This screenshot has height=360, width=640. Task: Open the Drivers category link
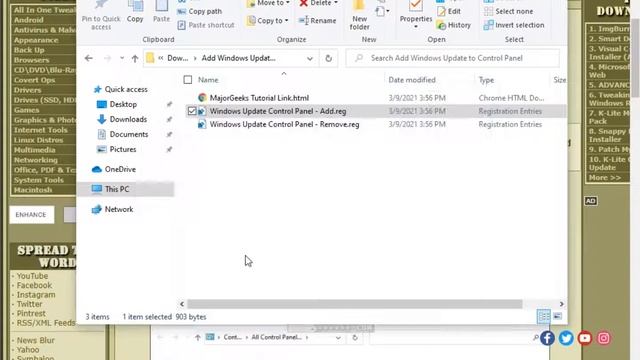click(x=27, y=90)
